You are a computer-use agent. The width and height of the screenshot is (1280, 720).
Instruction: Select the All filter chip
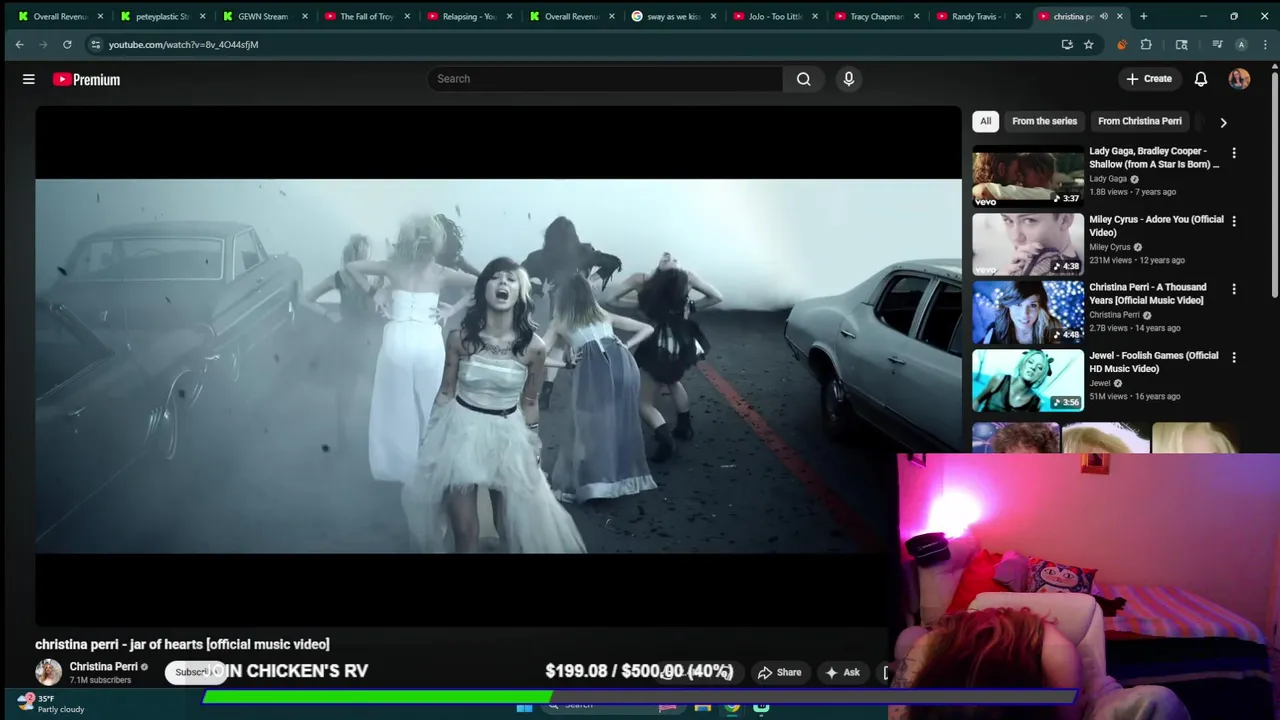click(x=985, y=121)
